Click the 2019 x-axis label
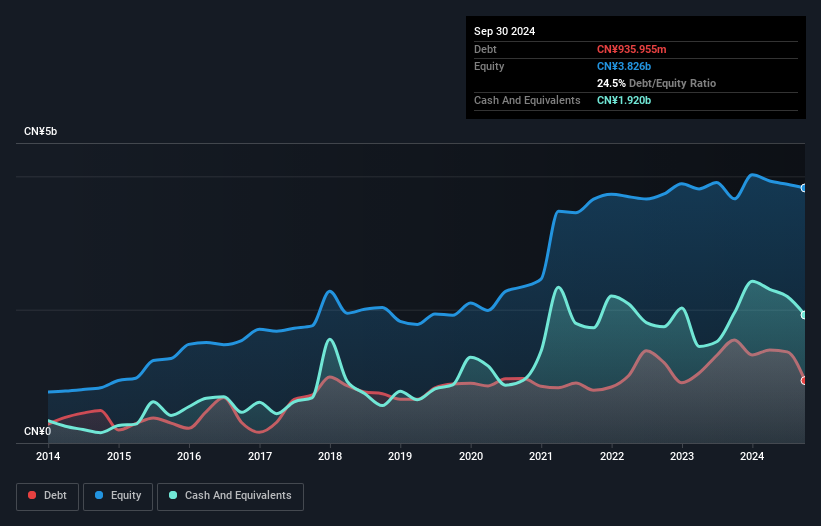Screen dimensions: 821x526 point(400,456)
